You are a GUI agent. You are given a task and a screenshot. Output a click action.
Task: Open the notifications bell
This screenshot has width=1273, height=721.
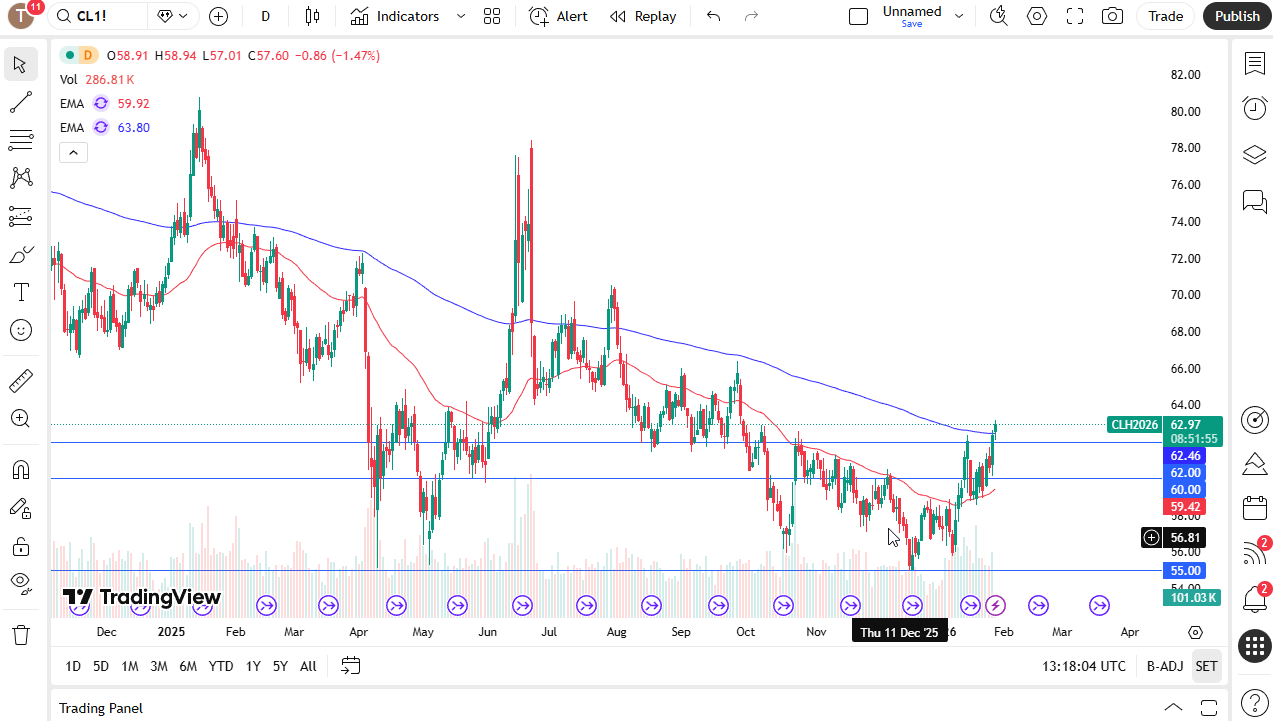[1254, 599]
